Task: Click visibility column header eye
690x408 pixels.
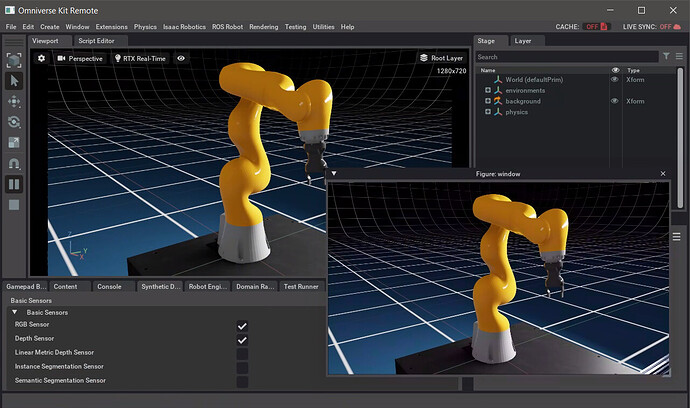Action: 615,70
